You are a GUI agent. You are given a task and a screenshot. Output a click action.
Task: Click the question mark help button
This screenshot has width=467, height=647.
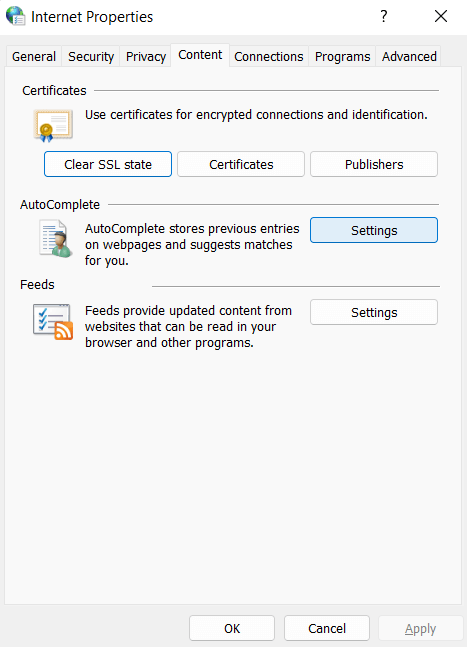click(384, 17)
